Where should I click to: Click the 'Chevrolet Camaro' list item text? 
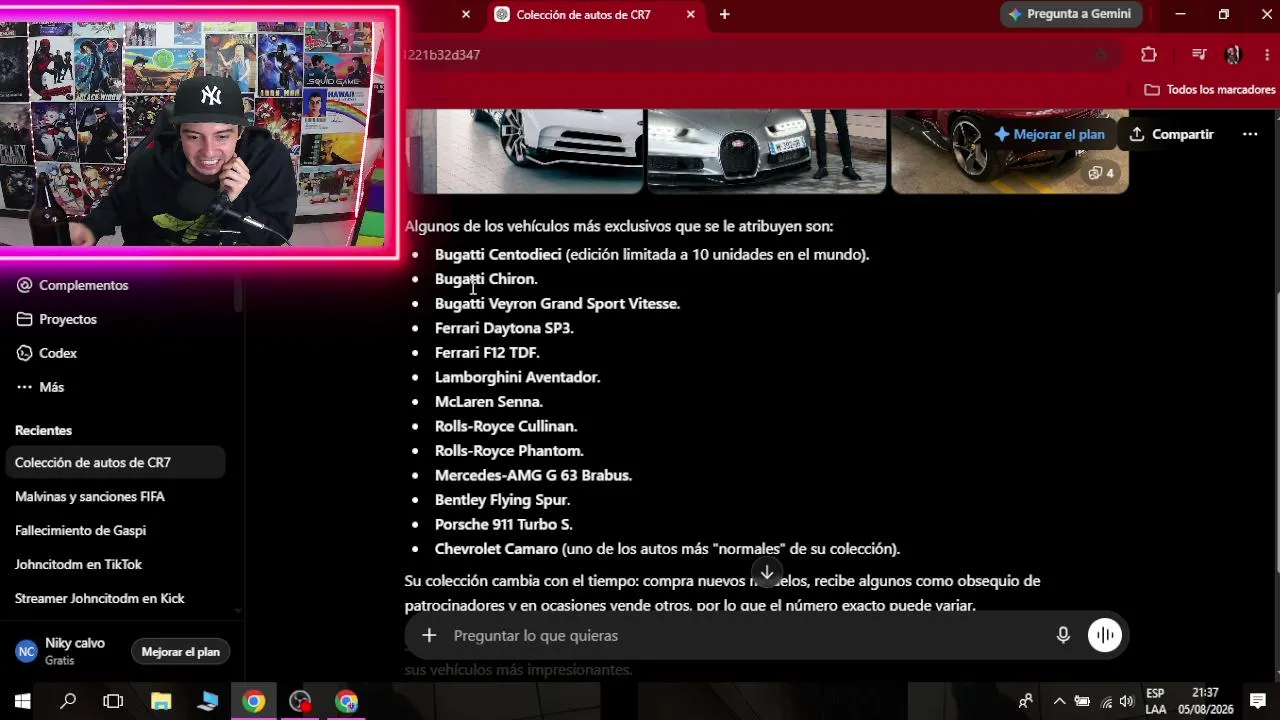tap(496, 549)
